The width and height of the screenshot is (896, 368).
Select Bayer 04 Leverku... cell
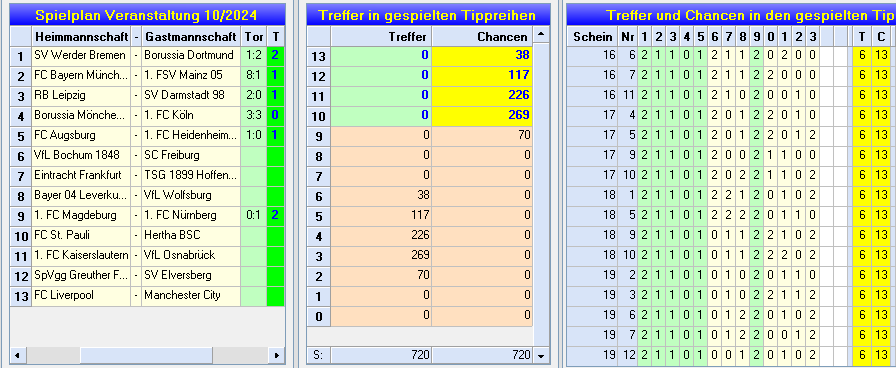[81, 195]
